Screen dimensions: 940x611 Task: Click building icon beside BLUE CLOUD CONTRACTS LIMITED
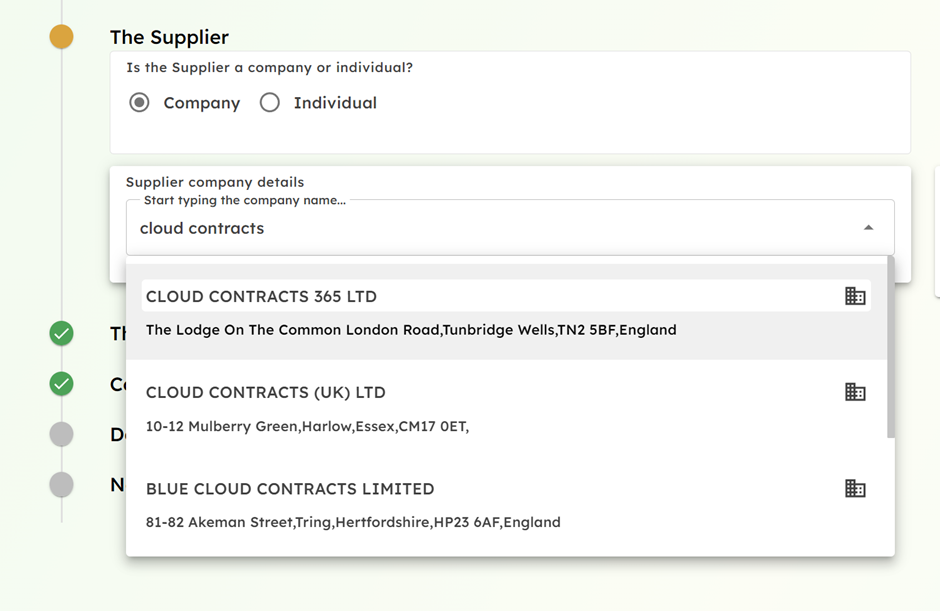855,488
